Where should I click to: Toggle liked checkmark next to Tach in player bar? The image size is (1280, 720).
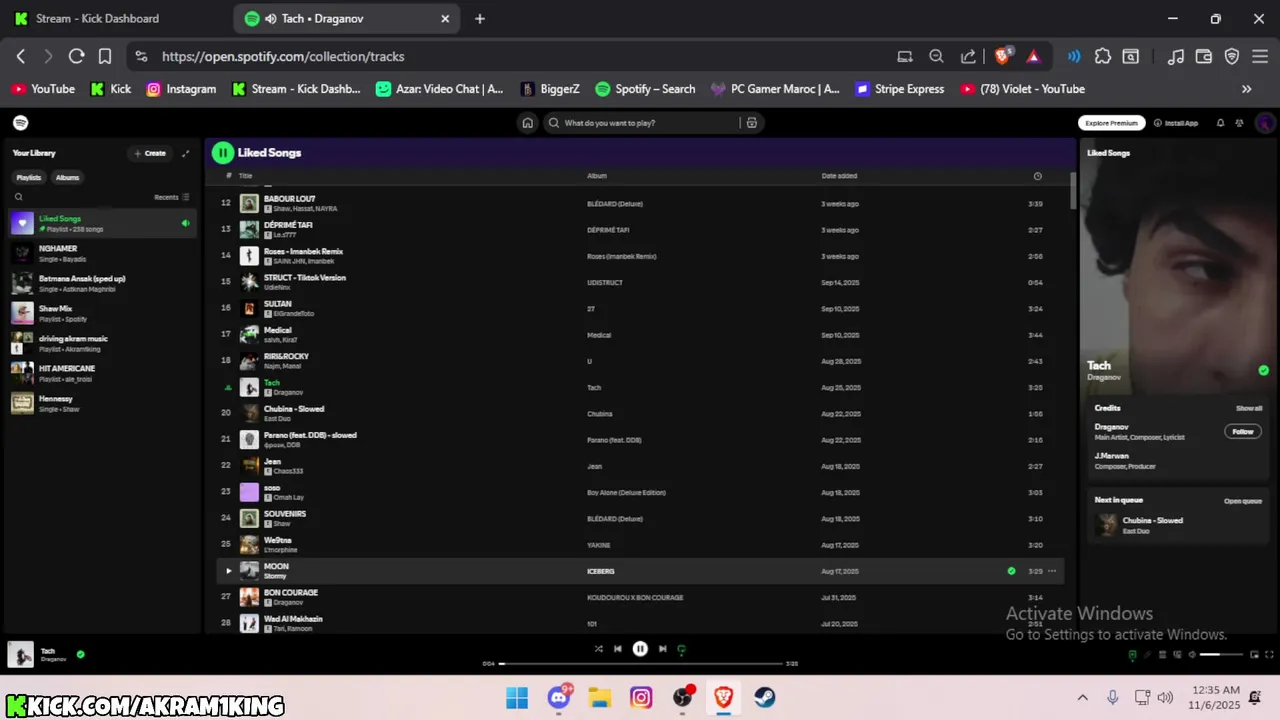click(80, 655)
